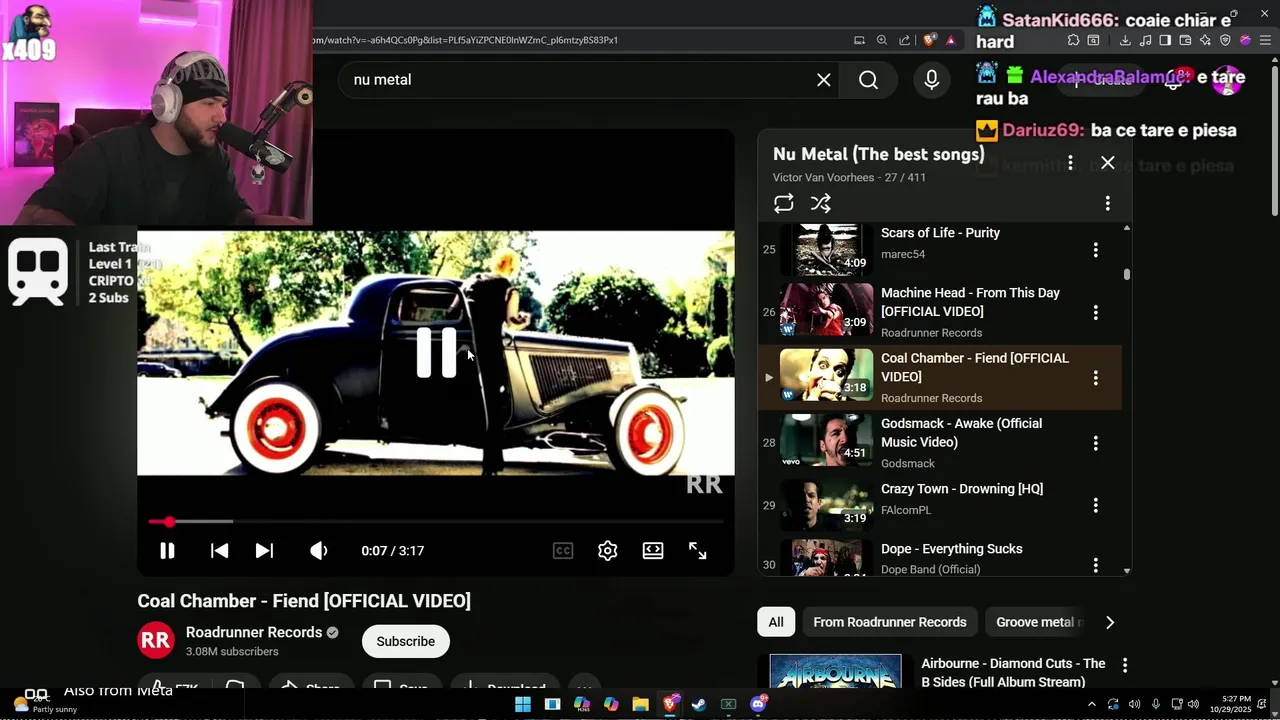The image size is (1280, 720).
Task: Open YouTube account avatar menu
Action: coord(1227,80)
